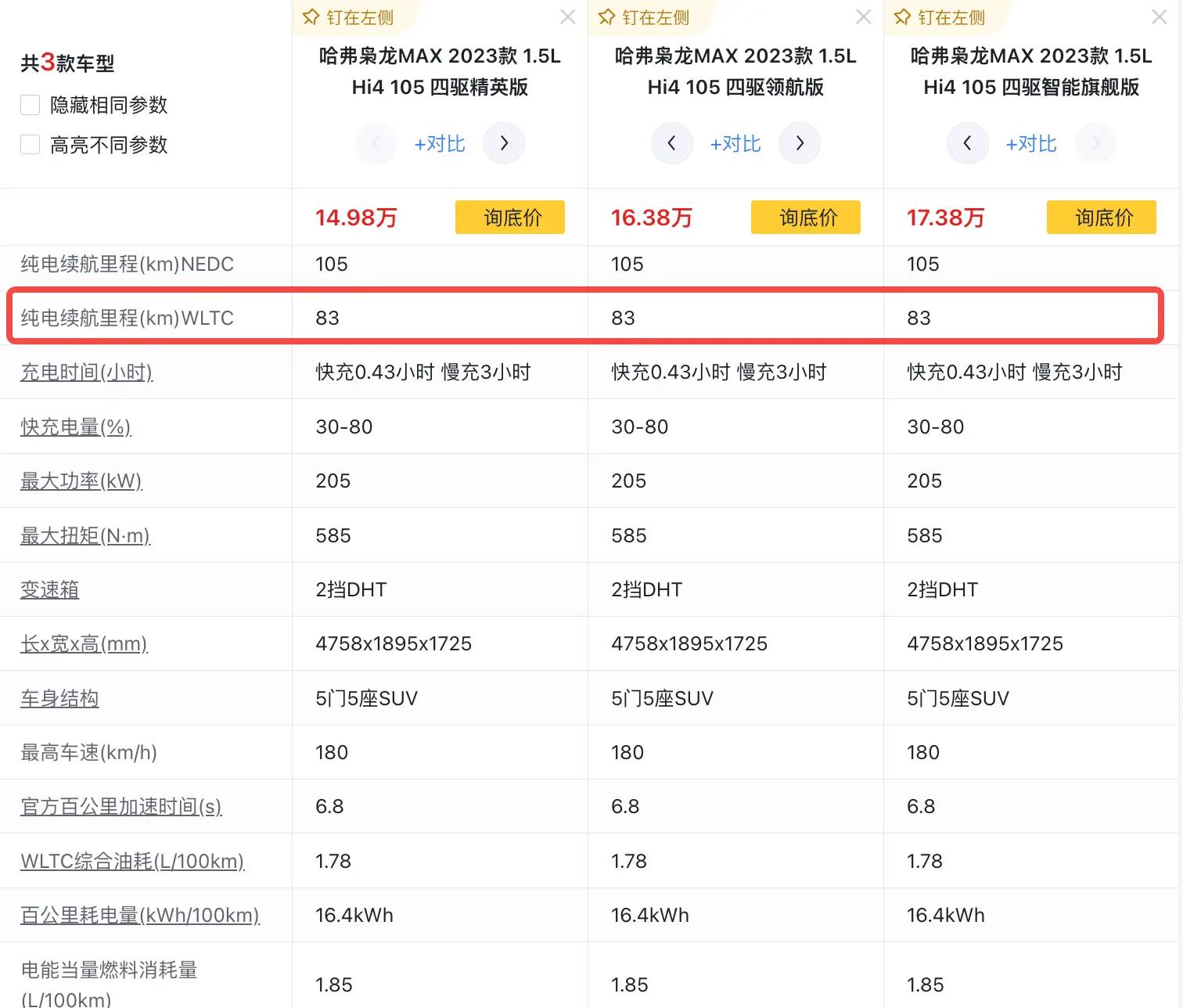
Task: Click the 四驱精英版 charging time value
Action: [x=423, y=372]
